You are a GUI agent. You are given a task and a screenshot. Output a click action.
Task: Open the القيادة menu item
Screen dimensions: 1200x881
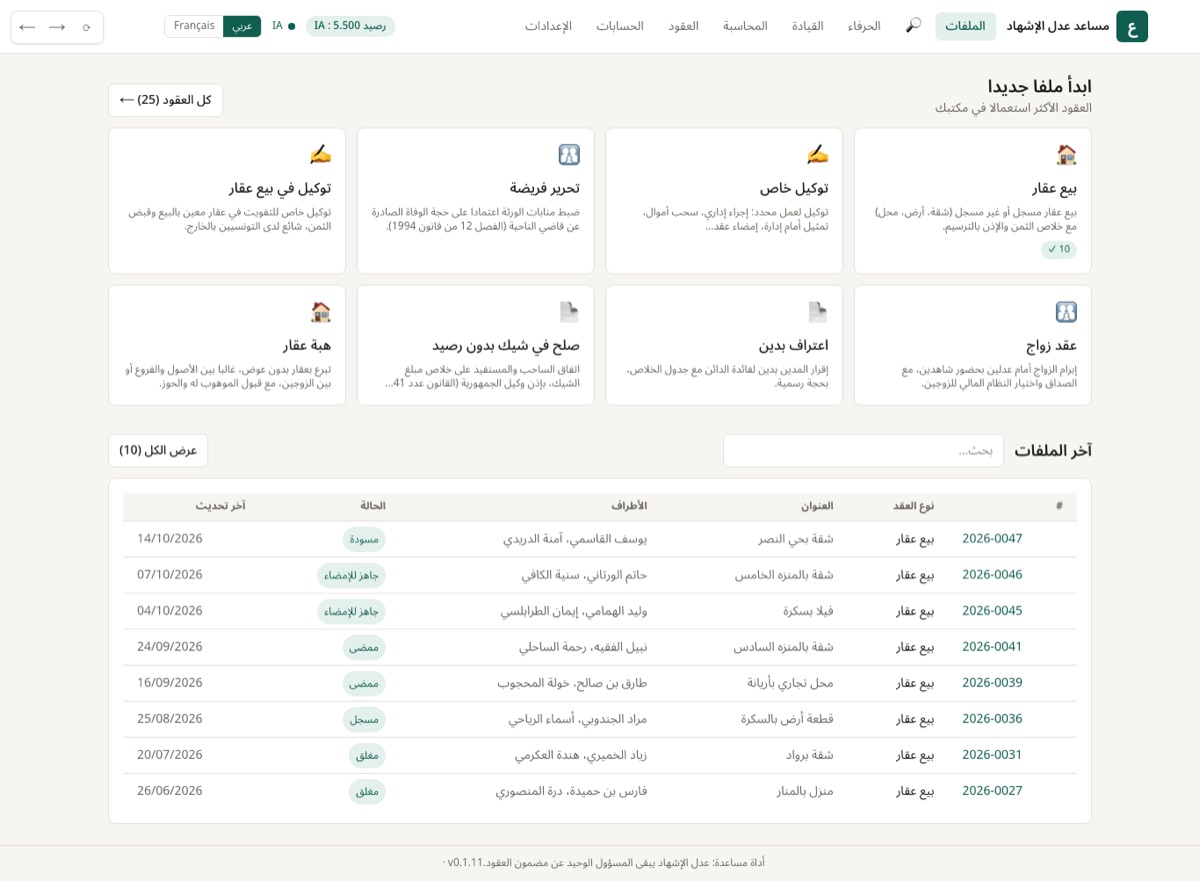[808, 26]
